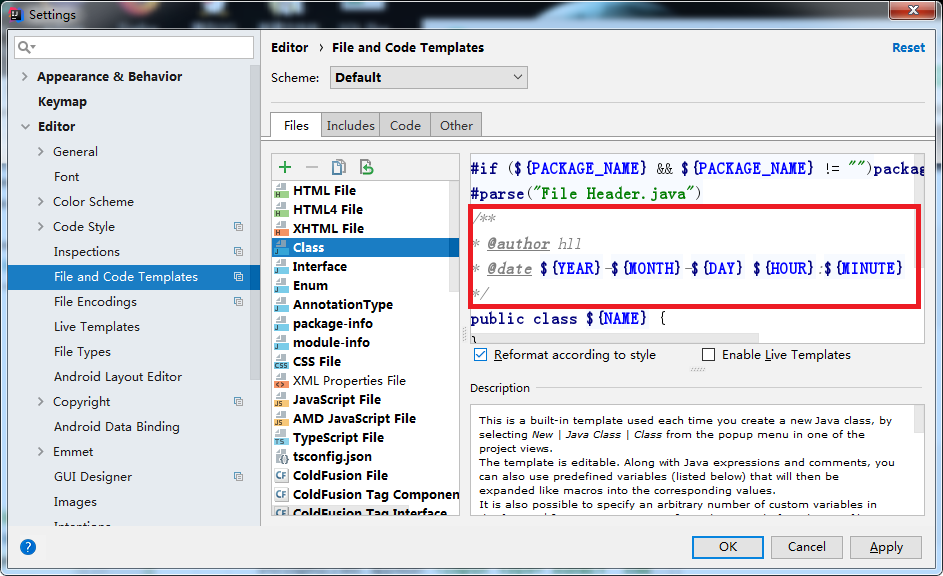Open help via the question mark icon

(28, 547)
